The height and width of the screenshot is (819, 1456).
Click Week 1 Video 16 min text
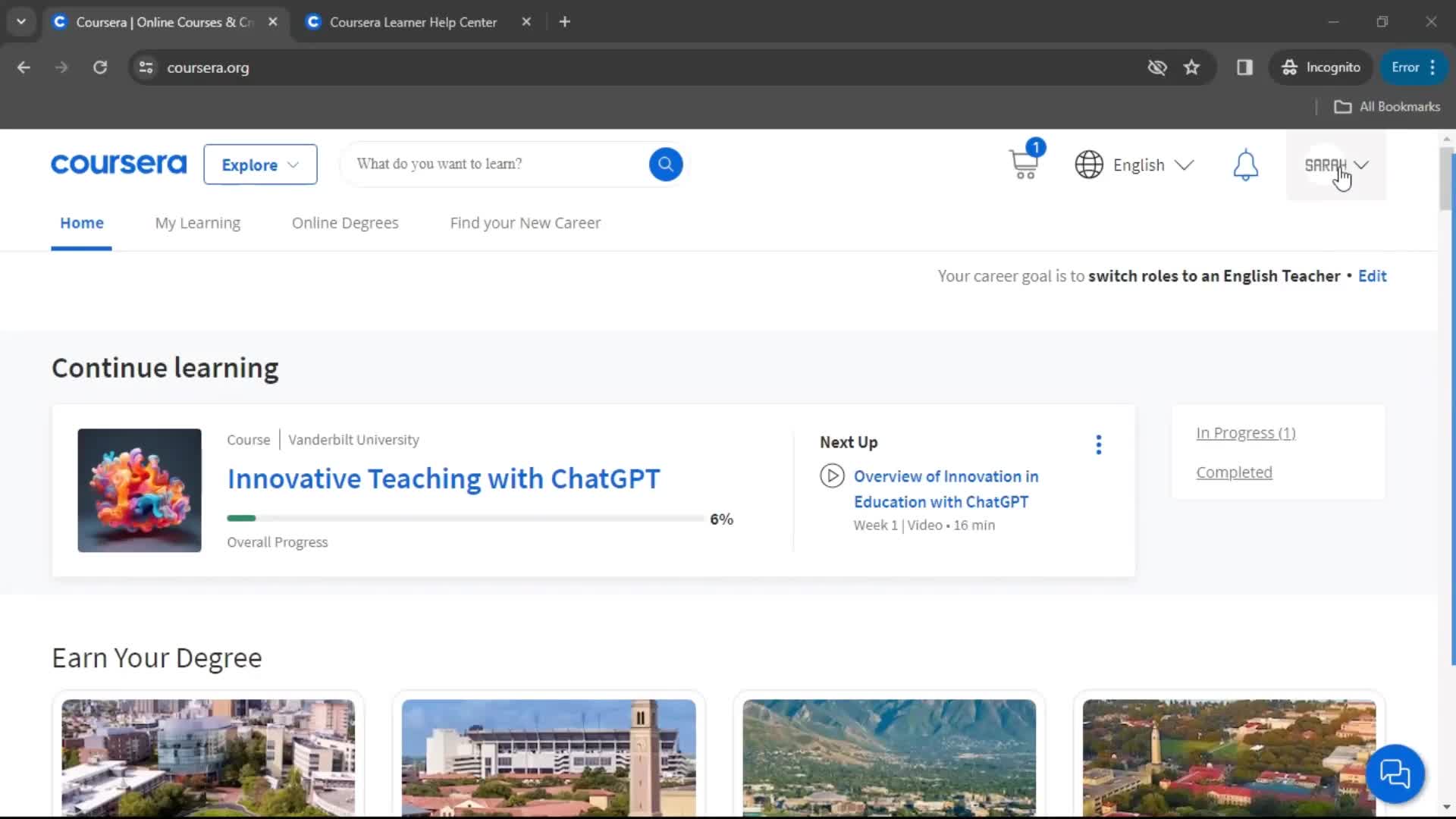[924, 526]
